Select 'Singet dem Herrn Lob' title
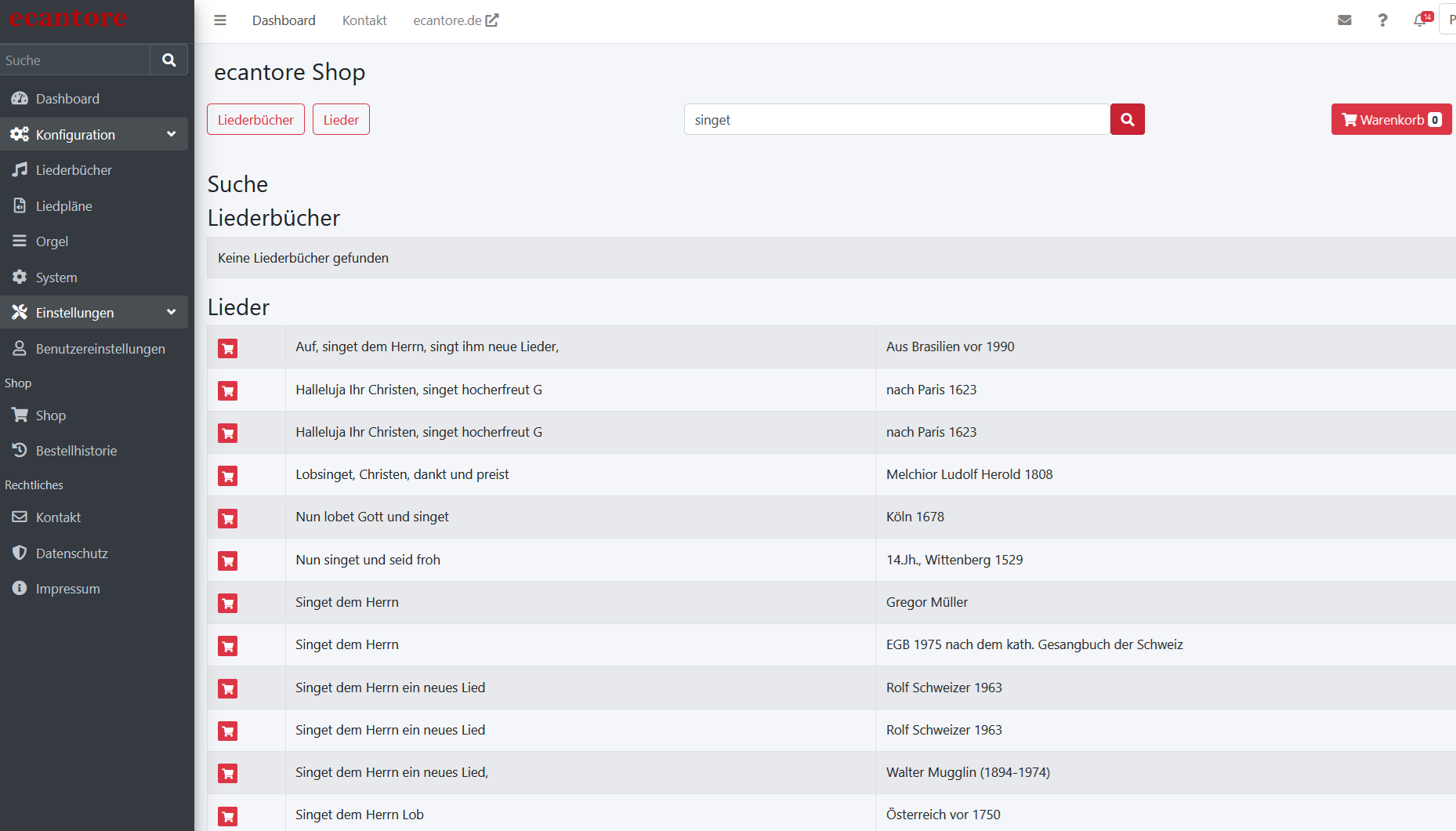Image resolution: width=1456 pixels, height=831 pixels. 360,815
